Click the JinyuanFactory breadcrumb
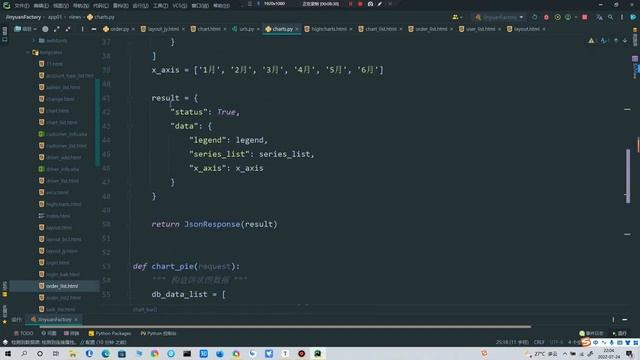640x360 pixels. tap(23, 17)
